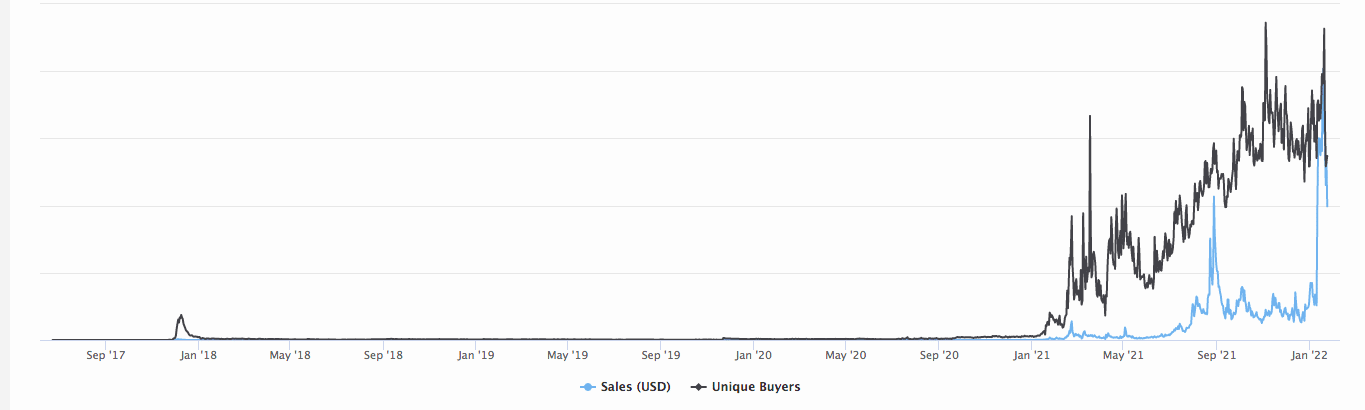Click the Jan '20 axis label

753,354
